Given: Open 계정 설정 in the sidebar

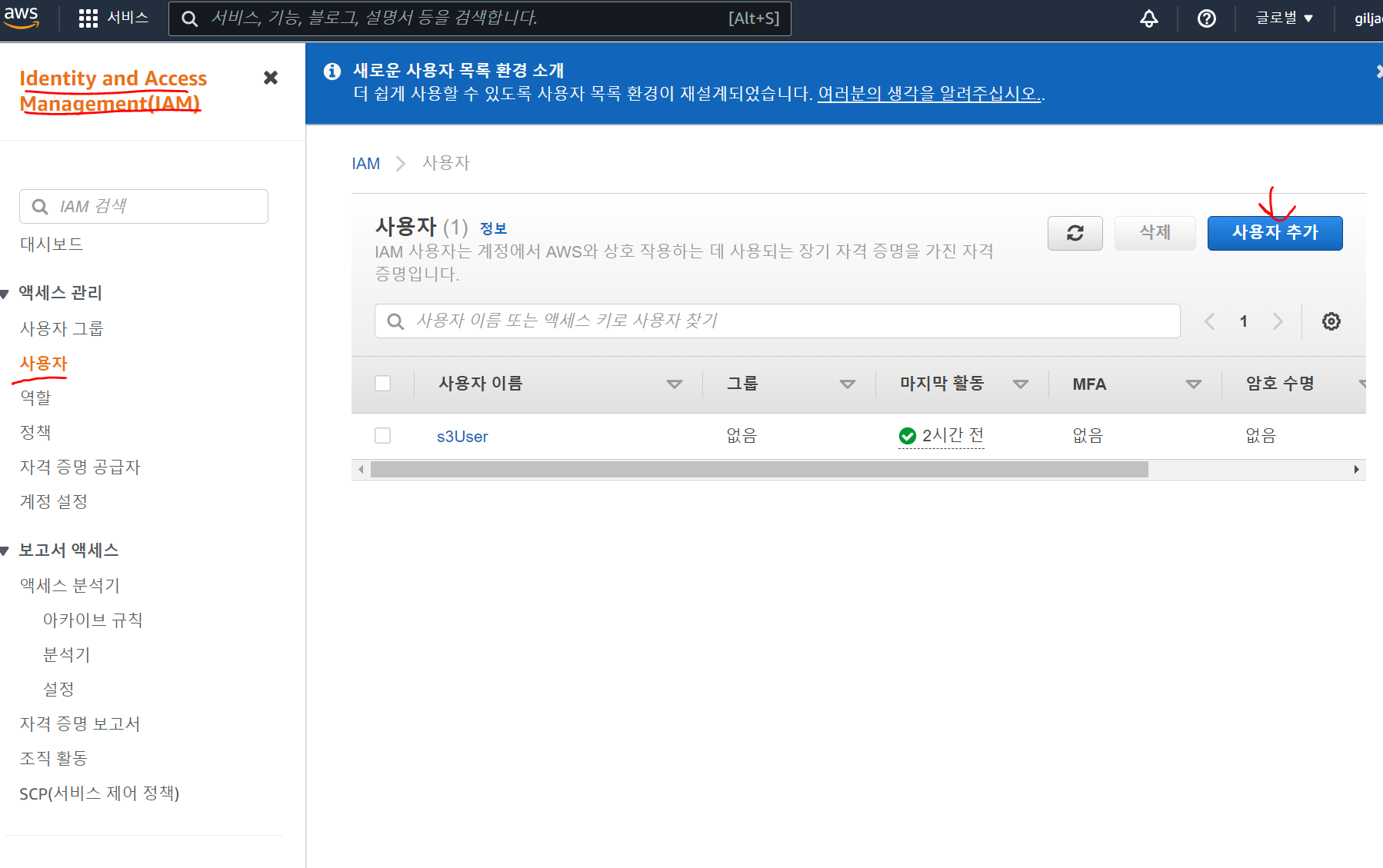Looking at the screenshot, I should coord(54,501).
